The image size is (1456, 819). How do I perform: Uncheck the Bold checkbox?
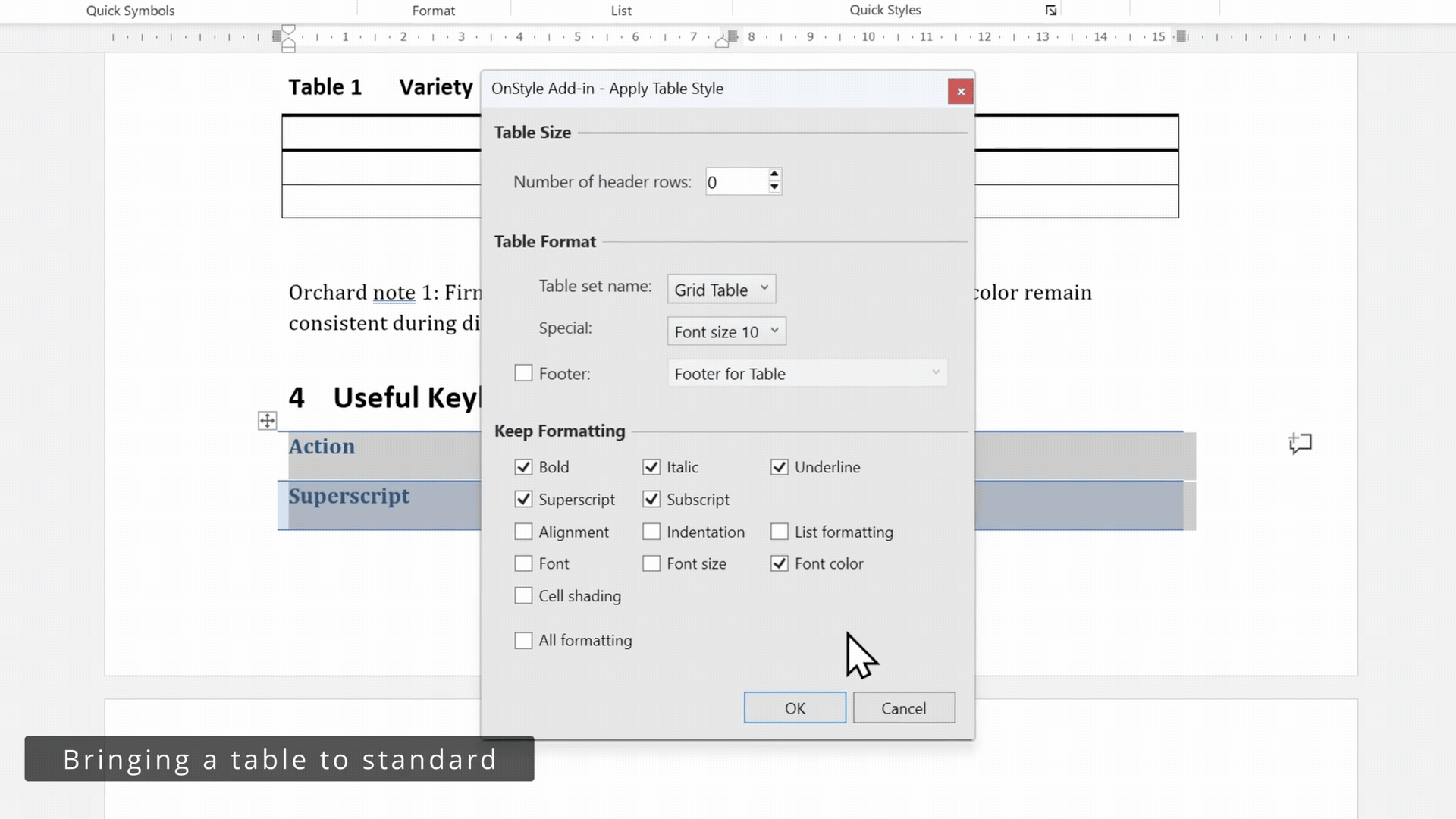pos(523,467)
